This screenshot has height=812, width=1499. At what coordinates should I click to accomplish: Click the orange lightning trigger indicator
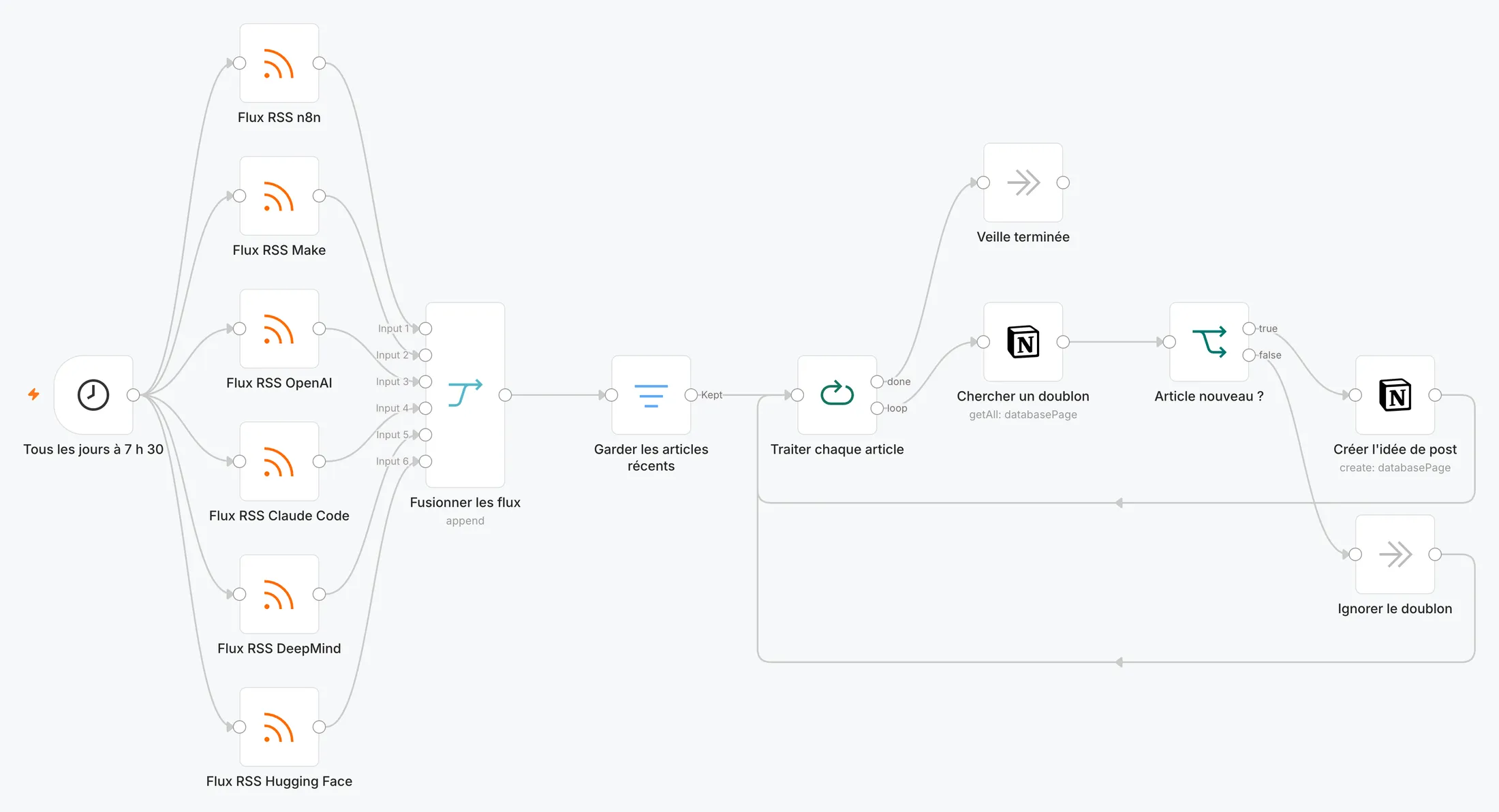pyautogui.click(x=33, y=394)
